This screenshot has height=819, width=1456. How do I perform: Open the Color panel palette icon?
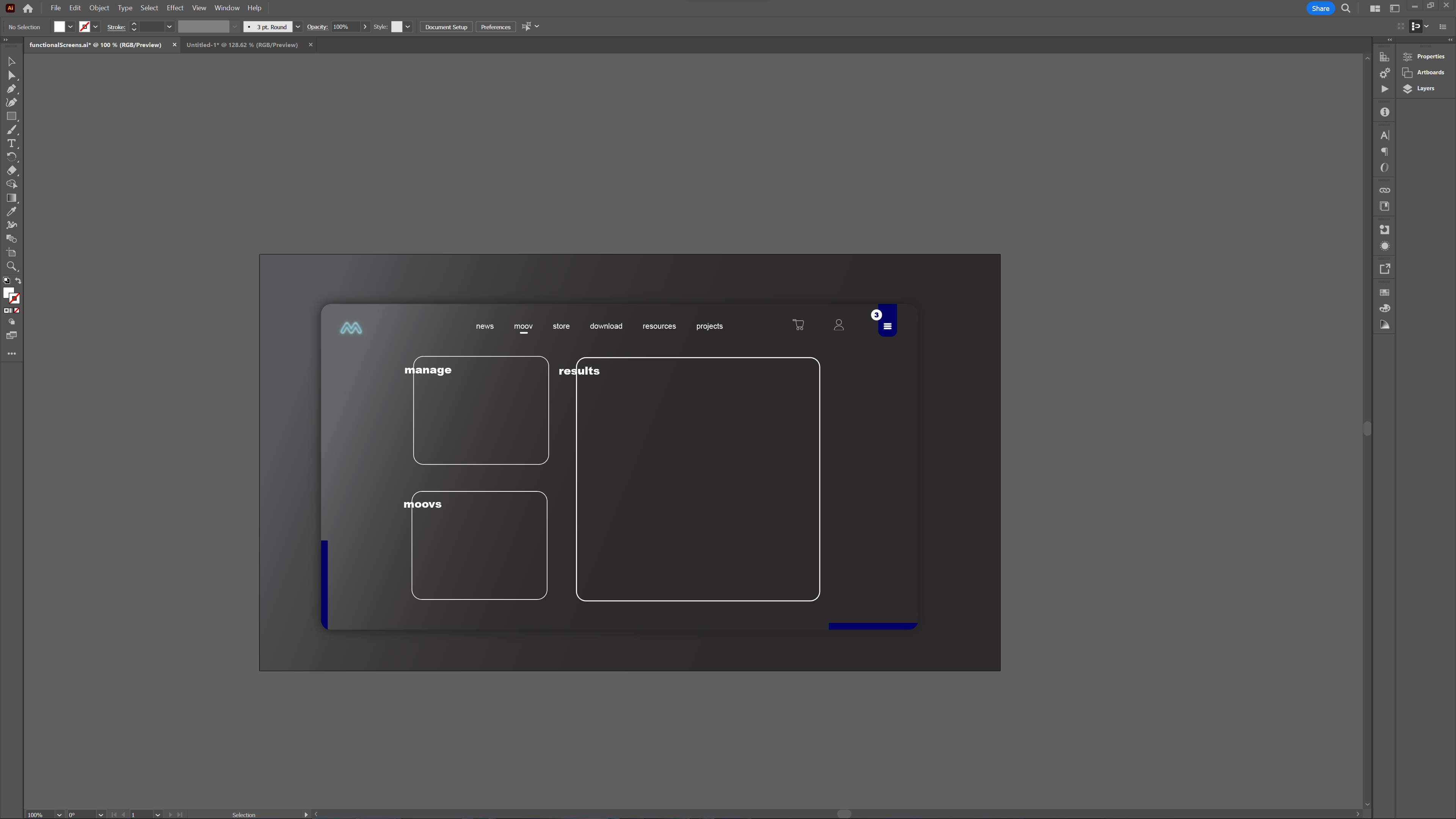pos(1384,309)
